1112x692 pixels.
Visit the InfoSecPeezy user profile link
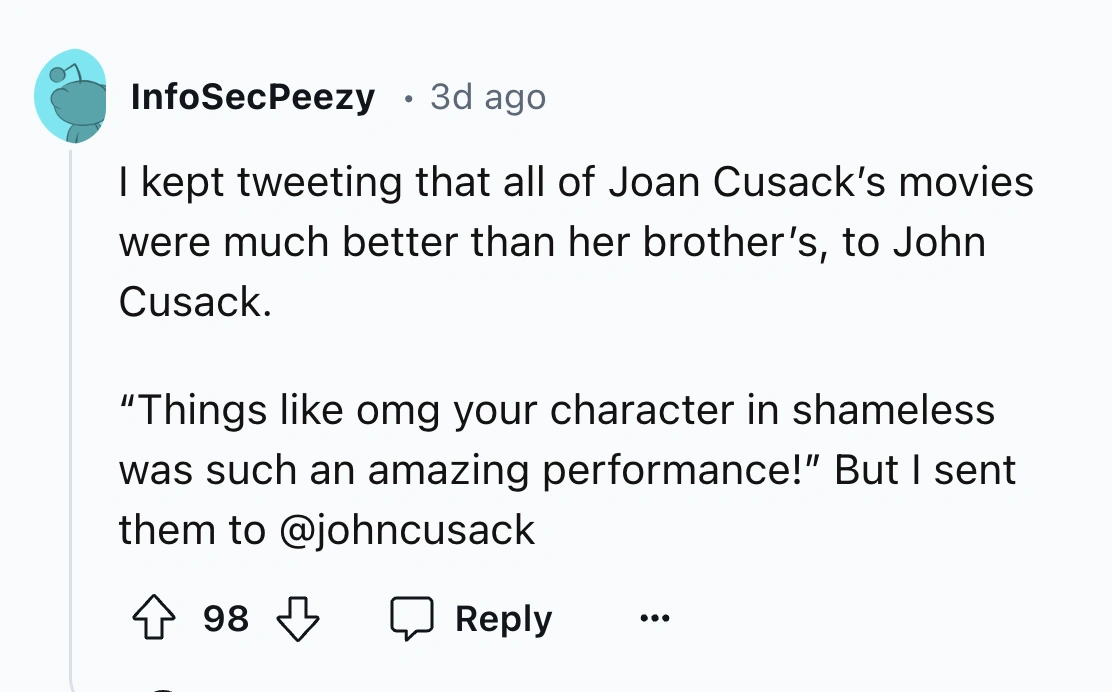[x=253, y=97]
